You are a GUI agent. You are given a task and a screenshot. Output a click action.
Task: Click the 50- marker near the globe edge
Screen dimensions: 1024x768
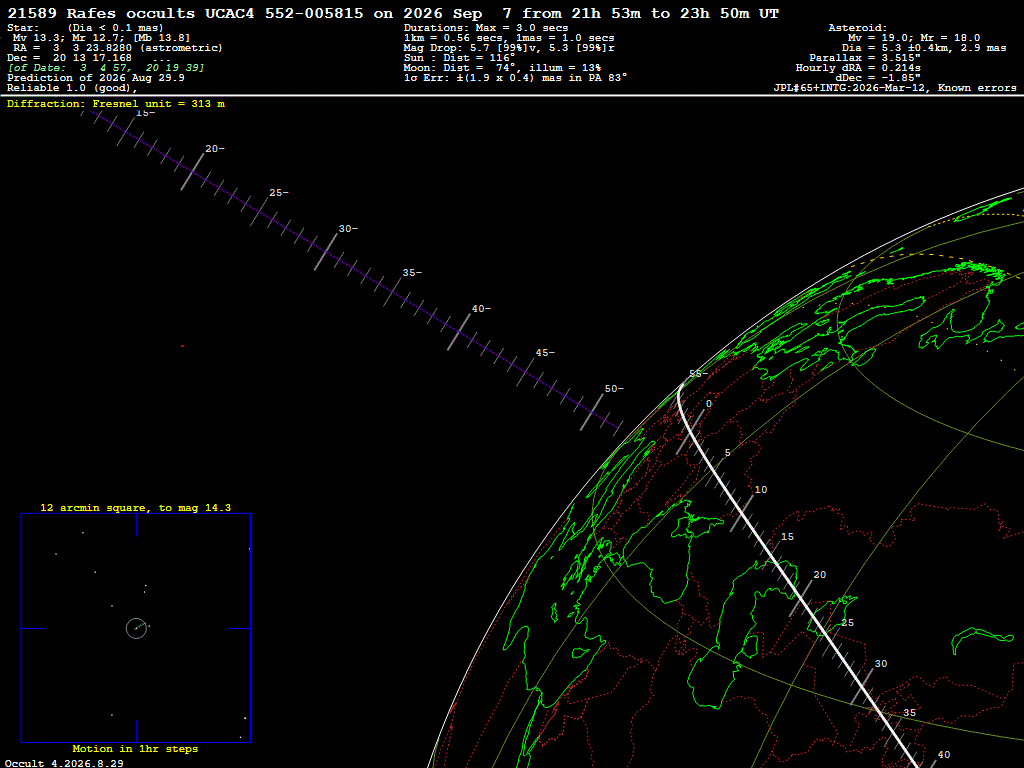pos(614,389)
